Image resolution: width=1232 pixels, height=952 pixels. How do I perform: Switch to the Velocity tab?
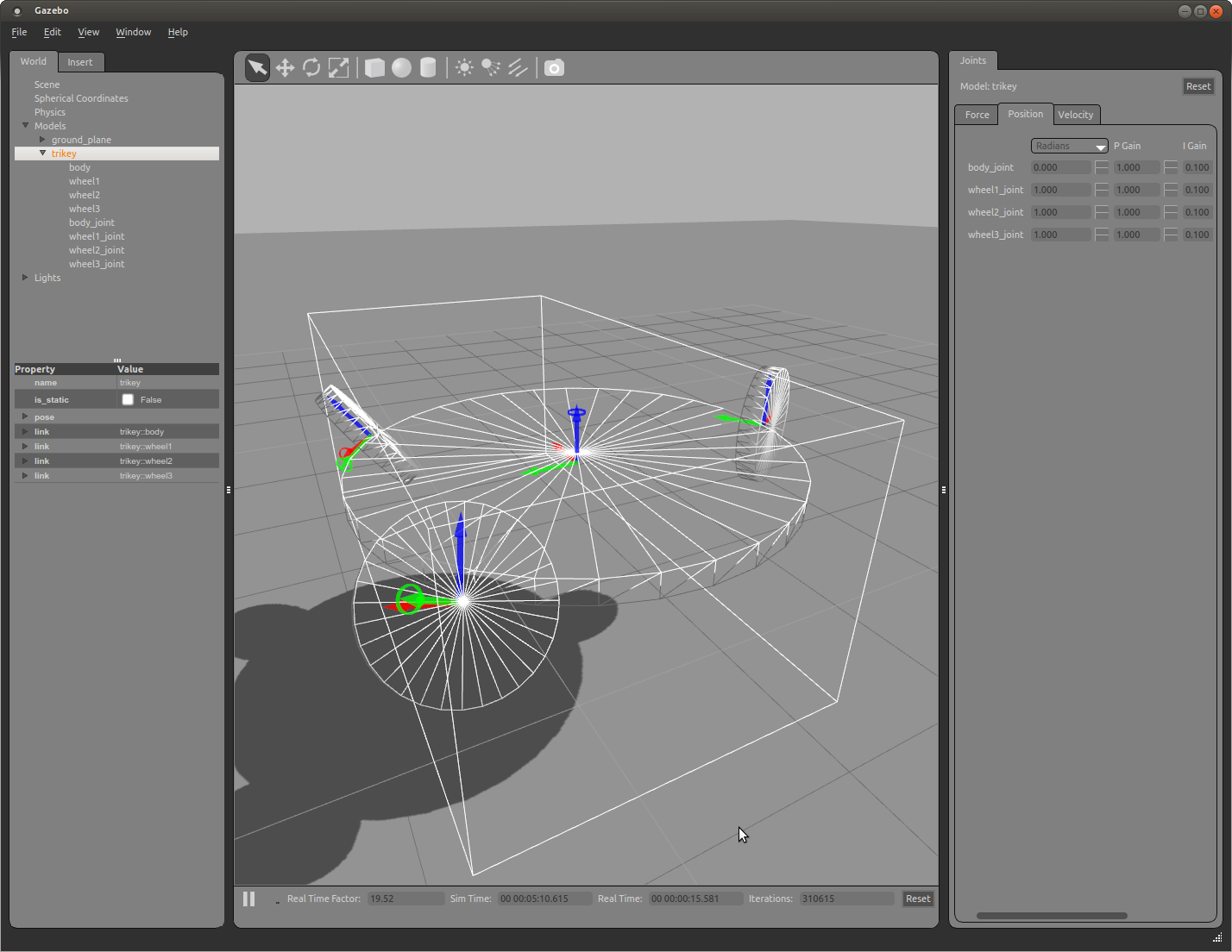click(1075, 115)
